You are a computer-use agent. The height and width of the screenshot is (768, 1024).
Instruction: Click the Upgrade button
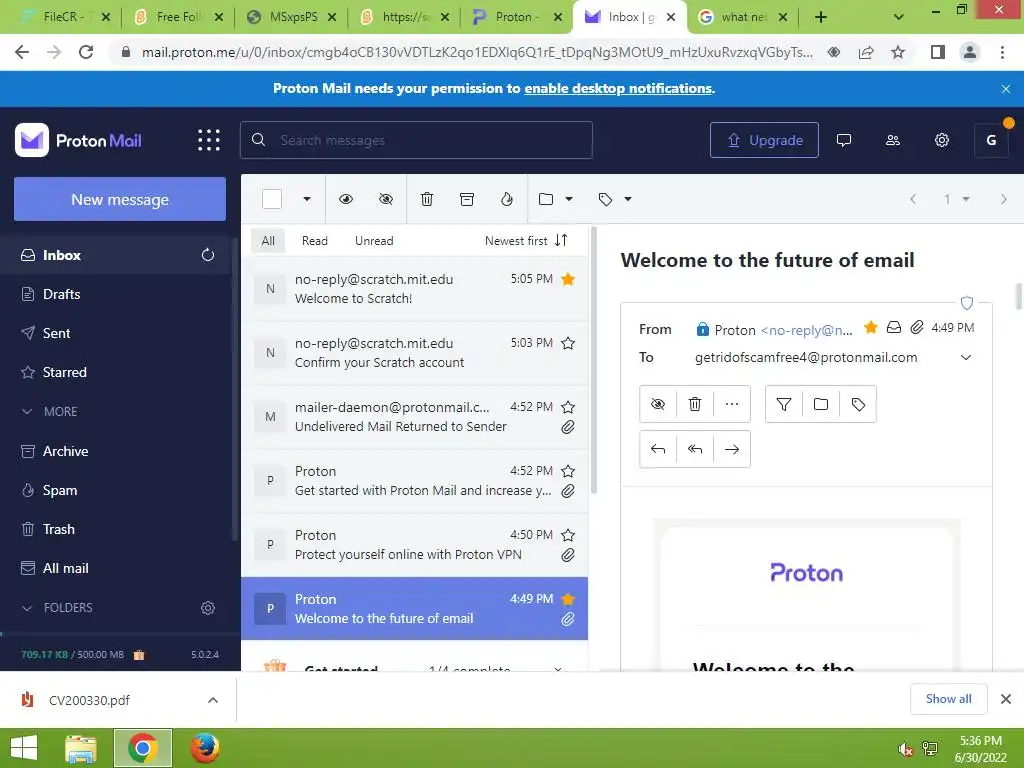point(764,140)
